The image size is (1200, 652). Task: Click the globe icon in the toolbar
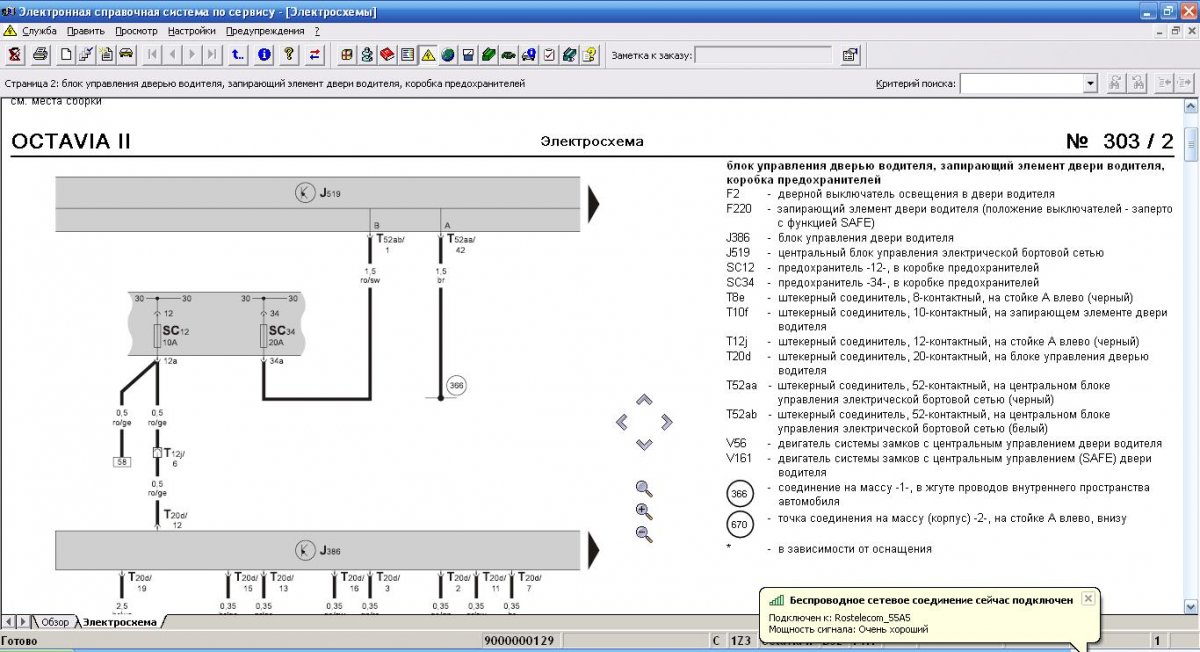pos(447,54)
